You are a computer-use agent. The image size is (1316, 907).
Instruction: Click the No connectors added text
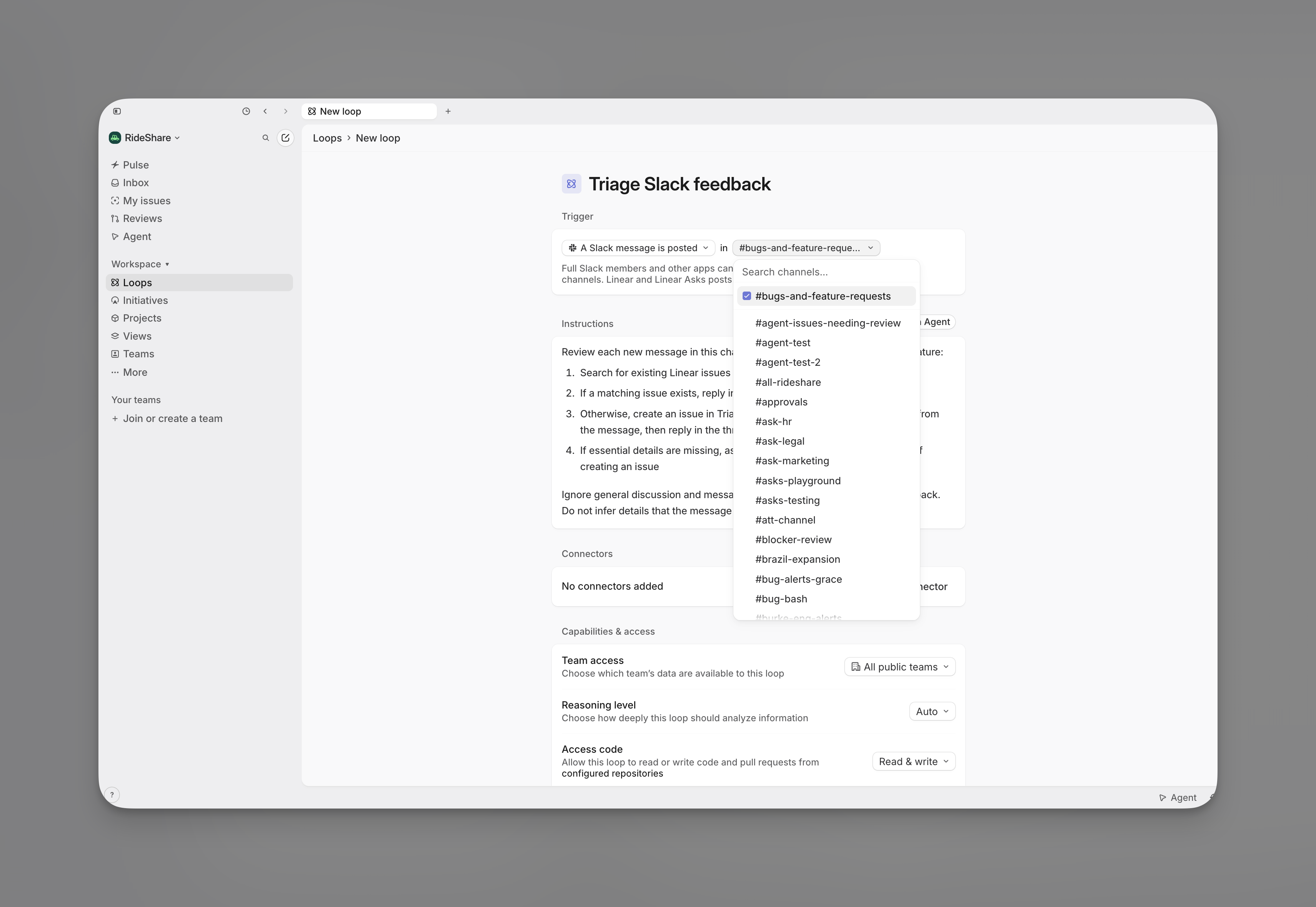612,587
